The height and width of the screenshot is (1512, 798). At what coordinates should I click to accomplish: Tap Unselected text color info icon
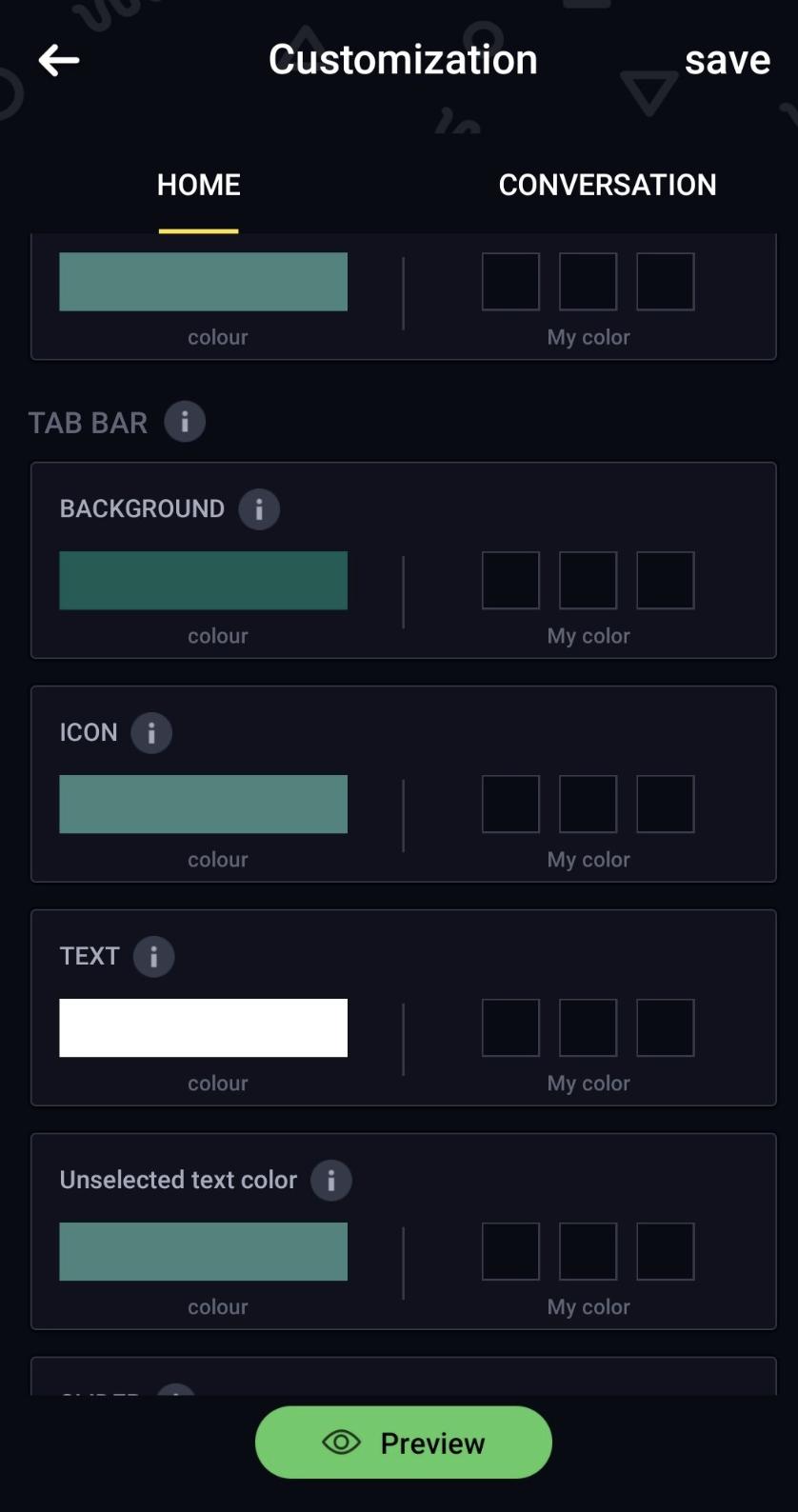[331, 1181]
